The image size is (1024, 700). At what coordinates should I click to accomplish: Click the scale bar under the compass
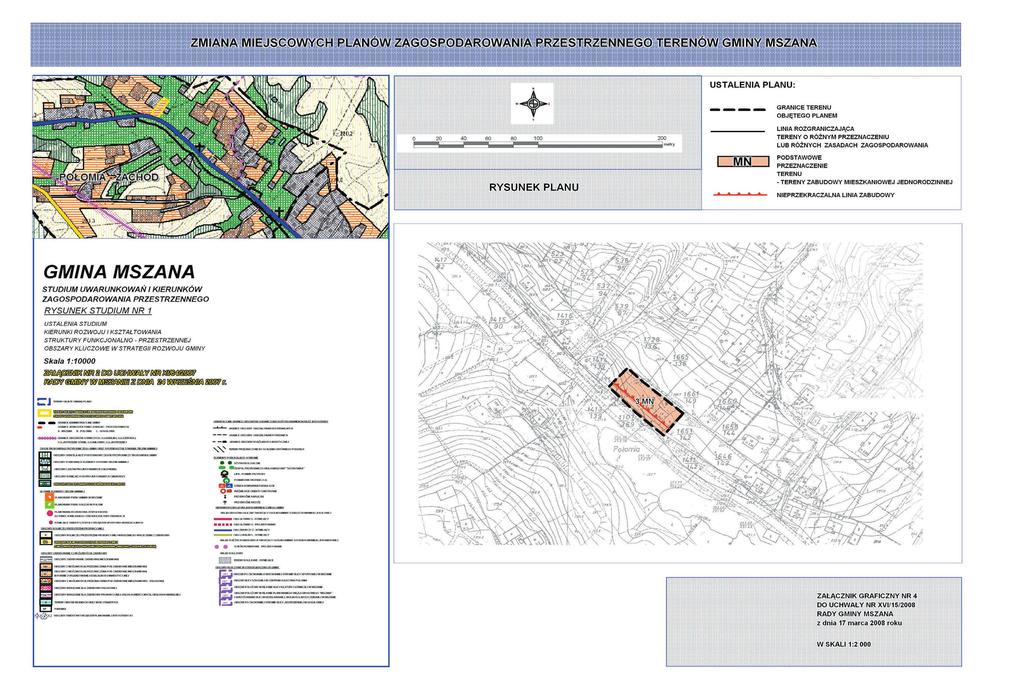[x=538, y=144]
